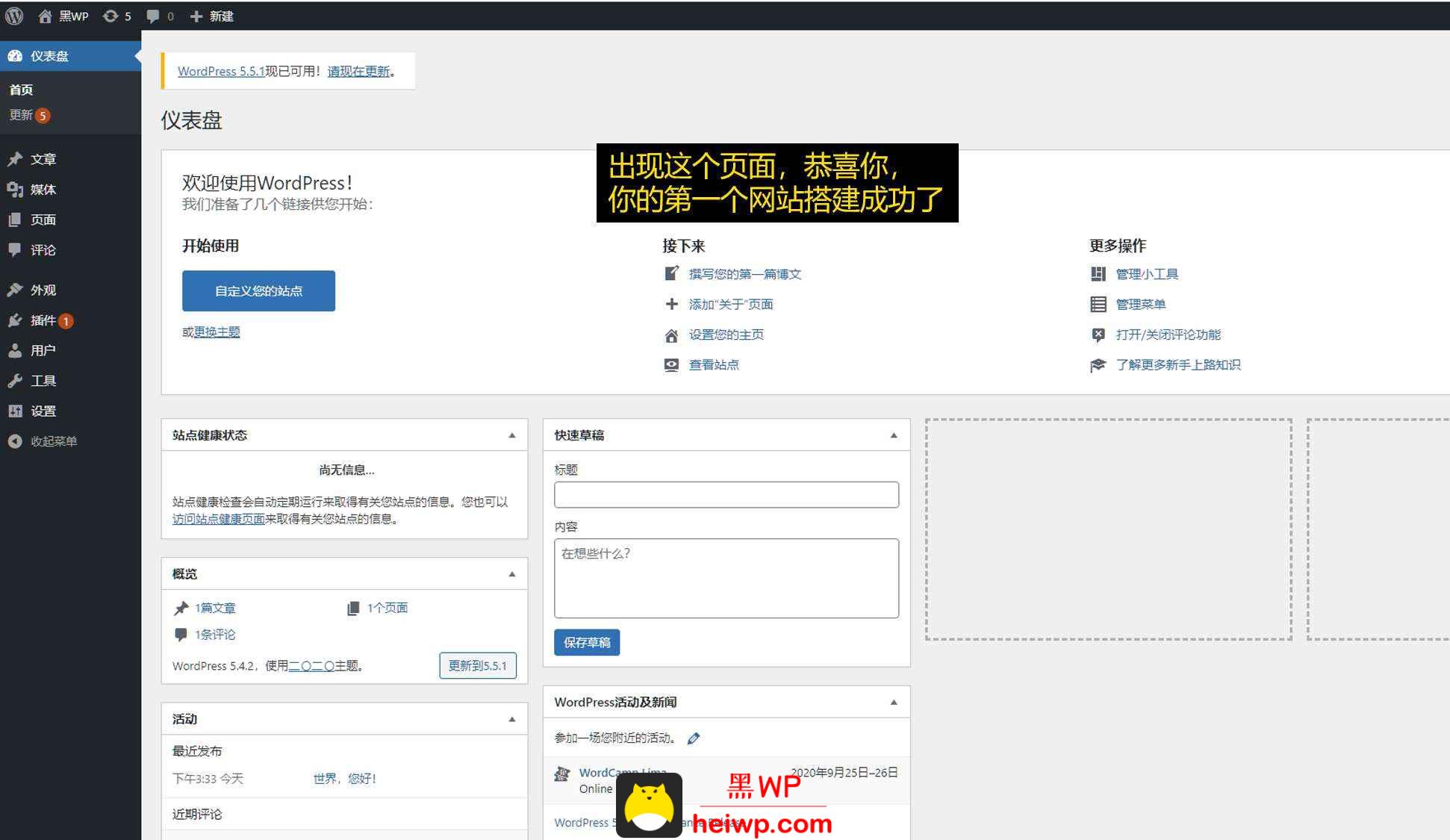Collapse the 概览 panel
This screenshot has width=1450, height=840.
pyautogui.click(x=512, y=574)
